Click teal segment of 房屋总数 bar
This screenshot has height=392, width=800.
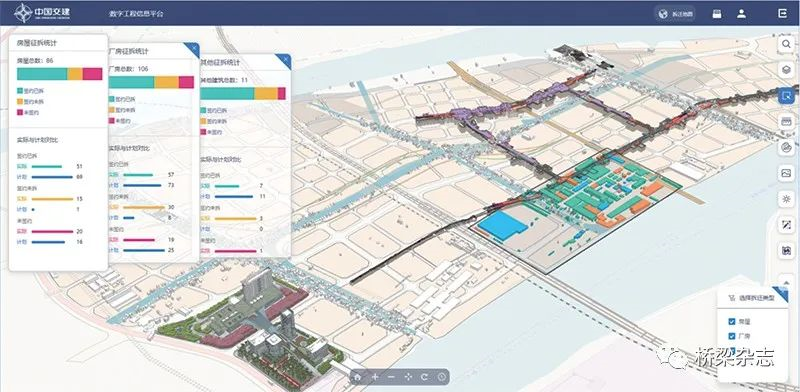[x=42, y=74]
